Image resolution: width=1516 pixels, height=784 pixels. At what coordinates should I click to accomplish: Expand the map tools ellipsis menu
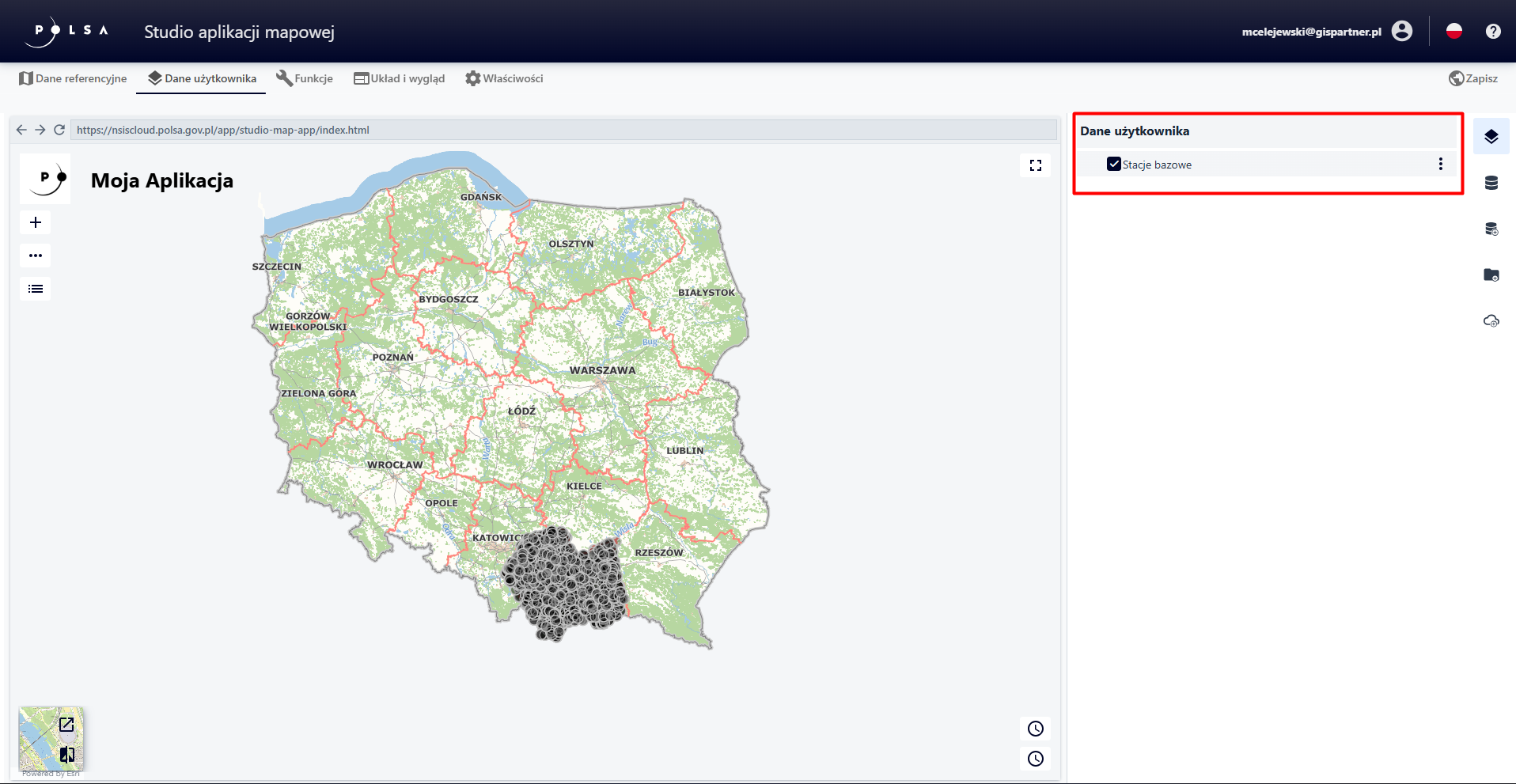(36, 256)
